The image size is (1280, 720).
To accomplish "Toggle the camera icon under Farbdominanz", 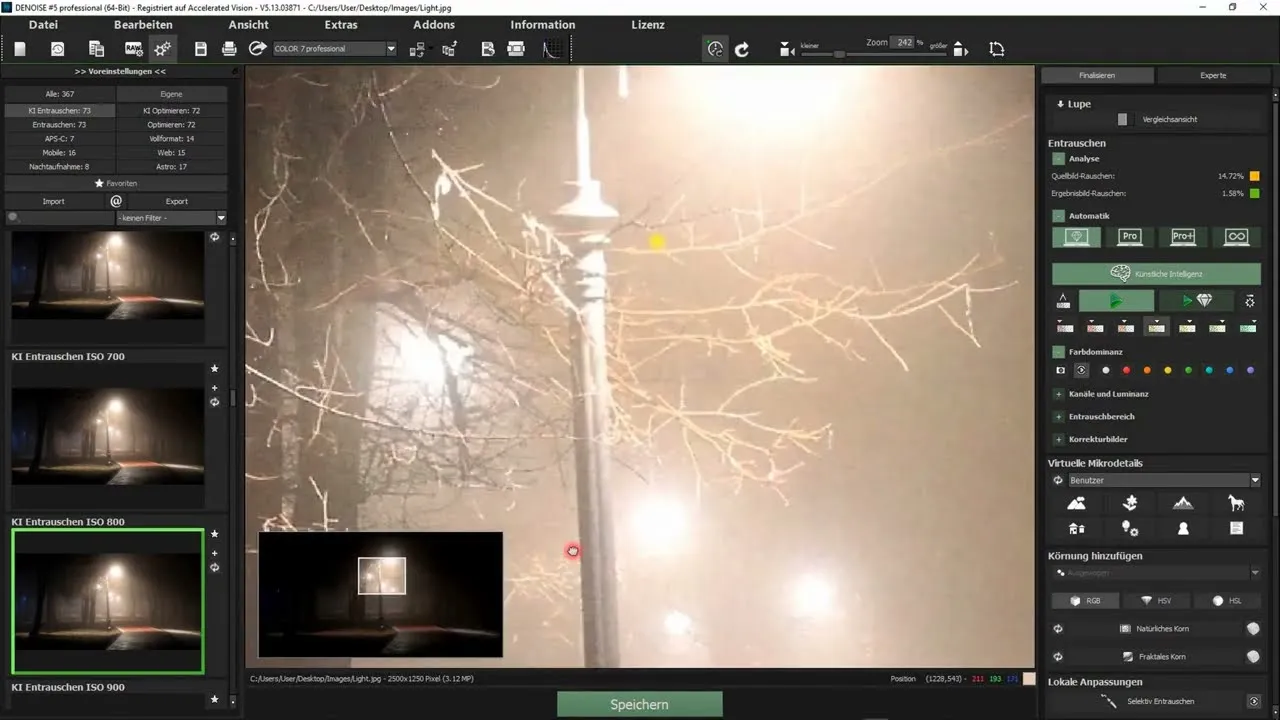I will [1061, 370].
